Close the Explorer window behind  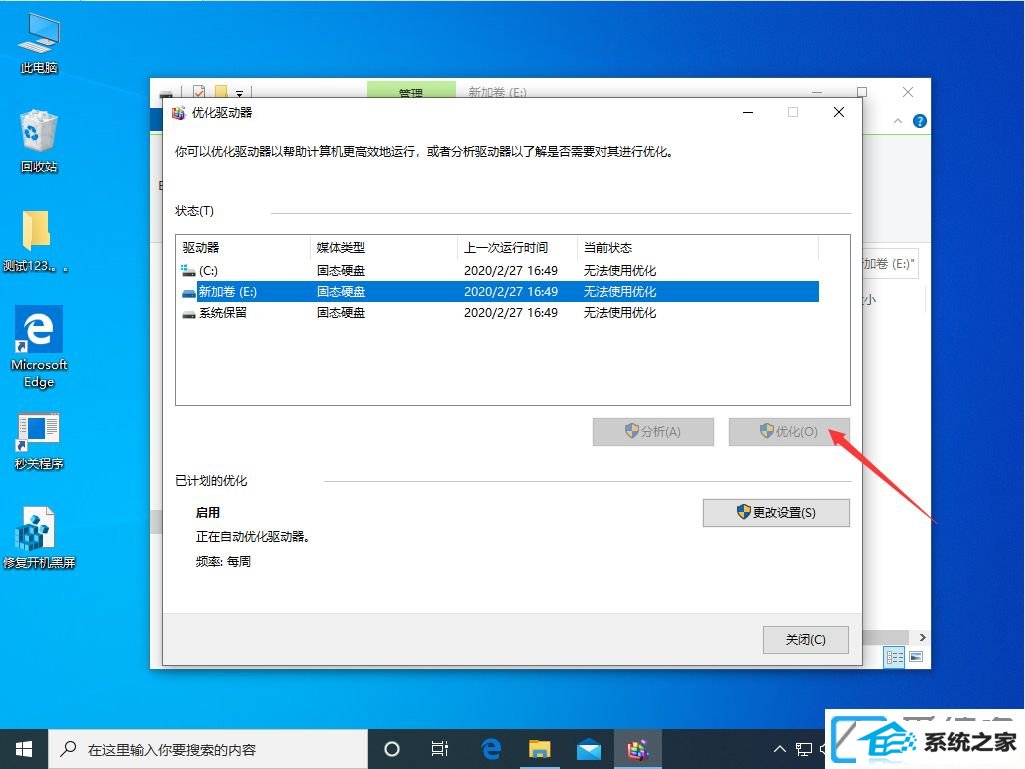click(907, 92)
